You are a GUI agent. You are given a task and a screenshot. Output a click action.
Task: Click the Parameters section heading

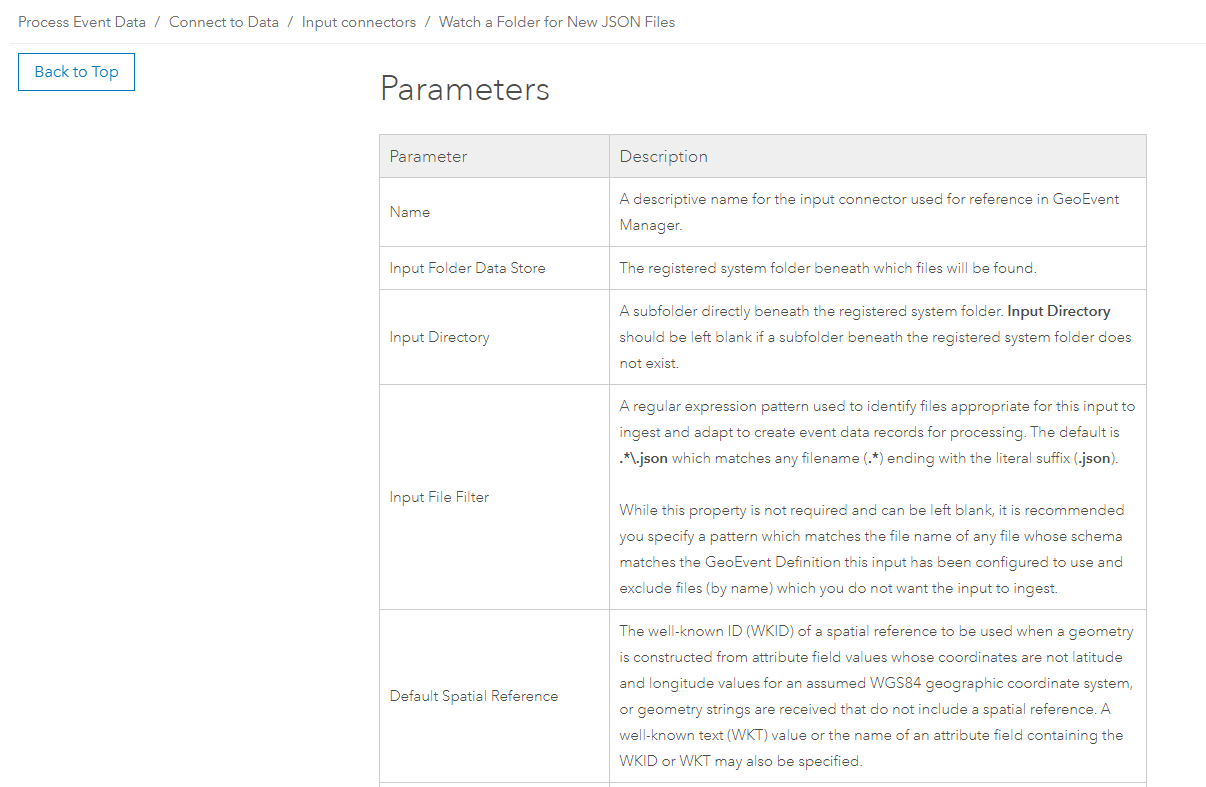465,89
